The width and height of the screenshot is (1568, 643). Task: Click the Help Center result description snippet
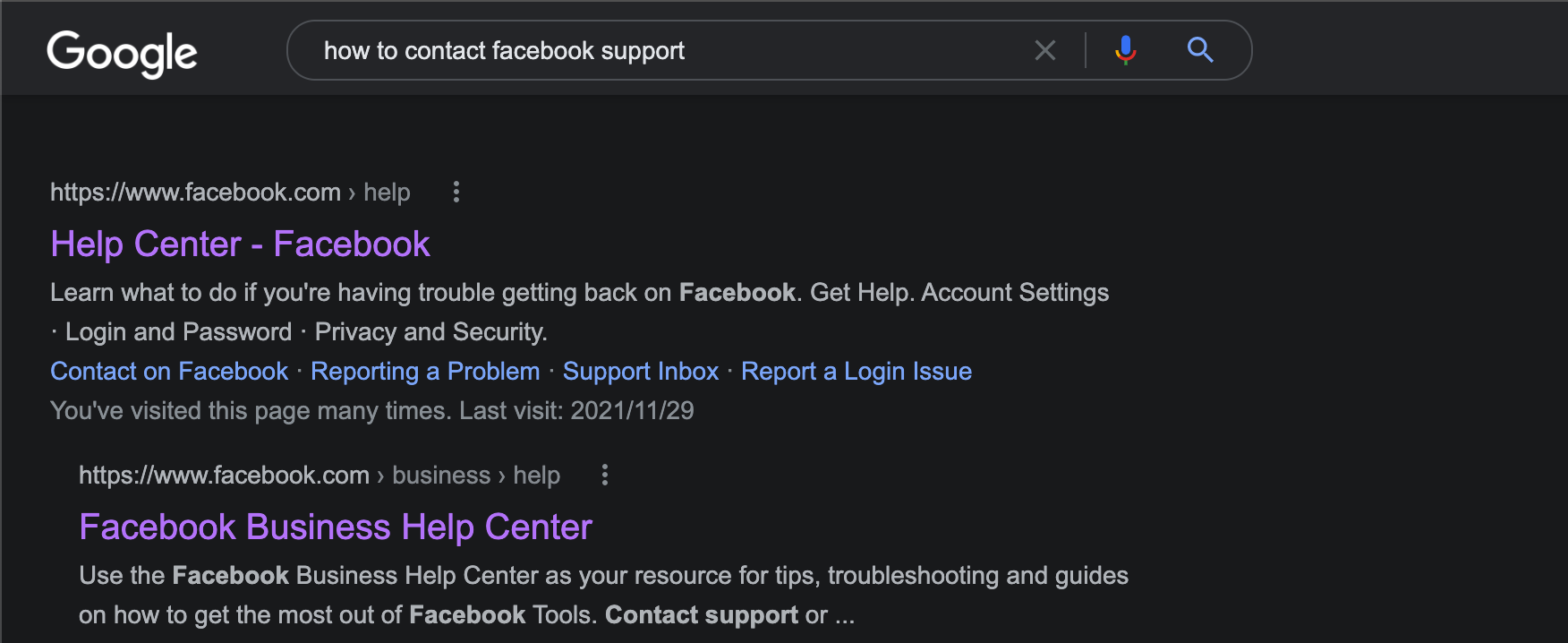[580, 312]
